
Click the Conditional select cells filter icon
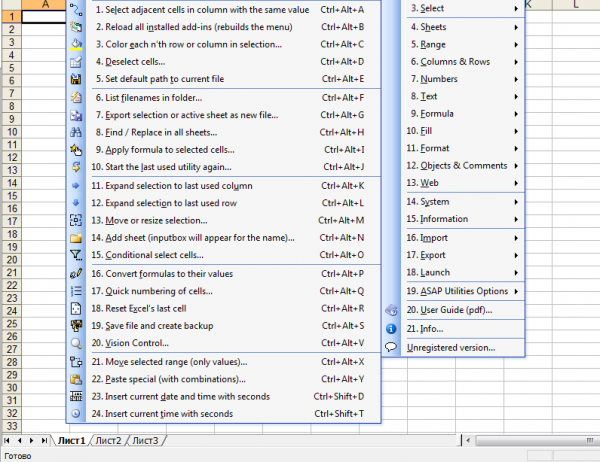pyautogui.click(x=76, y=255)
